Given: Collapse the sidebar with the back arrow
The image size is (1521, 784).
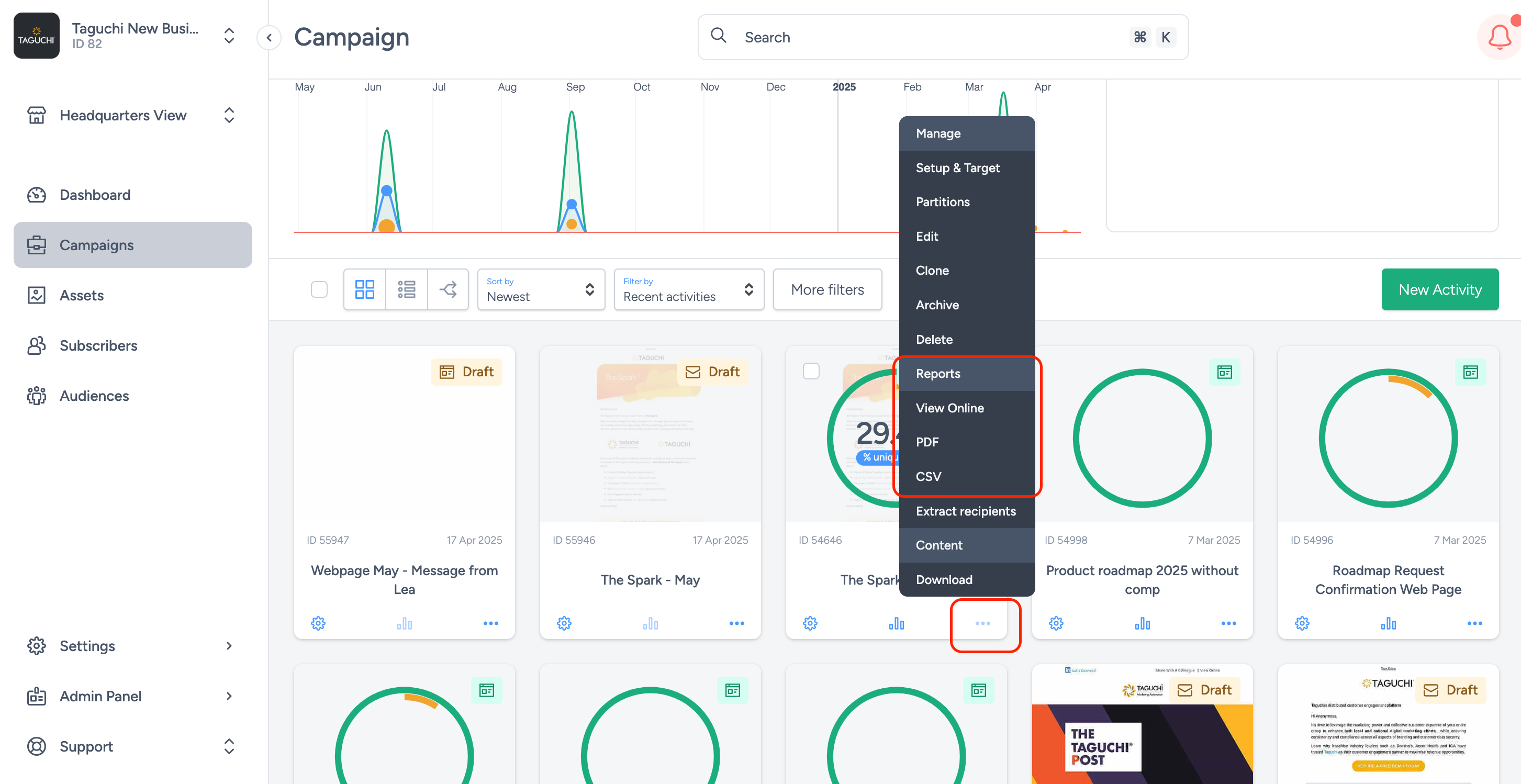Looking at the screenshot, I should 269,37.
